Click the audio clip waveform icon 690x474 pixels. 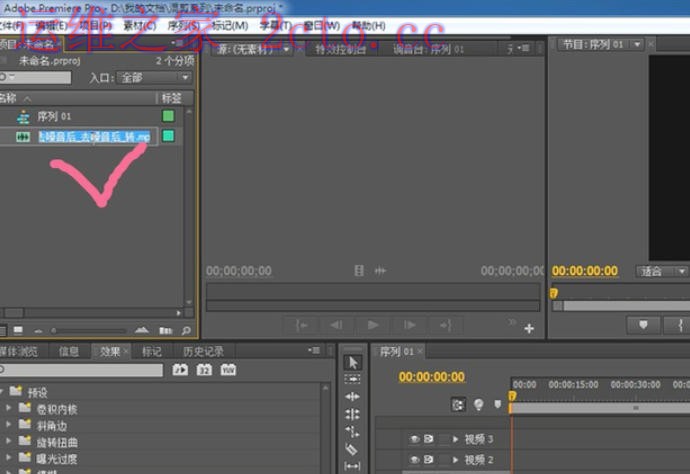[x=23, y=137]
